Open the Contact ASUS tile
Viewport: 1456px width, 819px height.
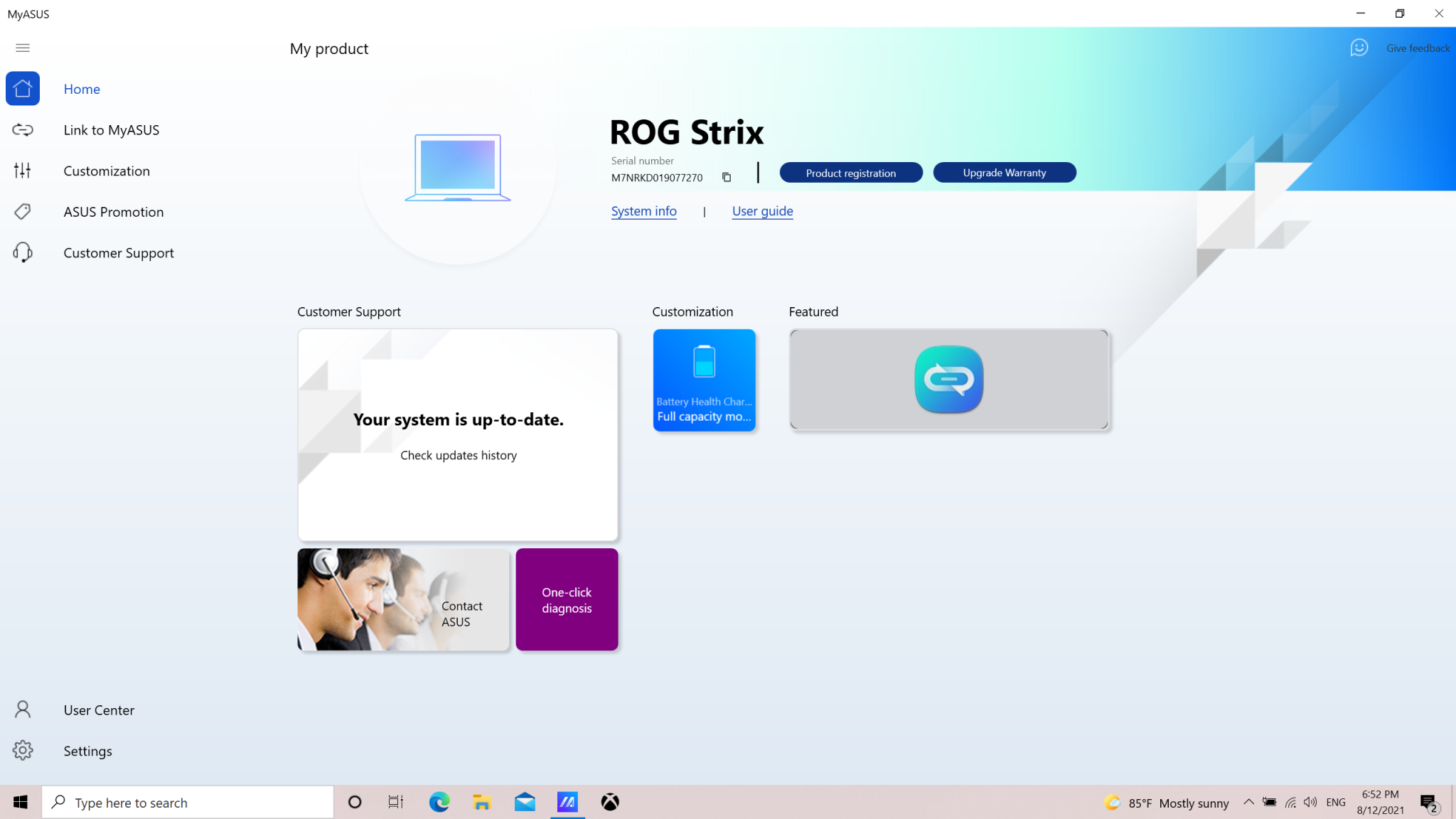[x=403, y=599]
